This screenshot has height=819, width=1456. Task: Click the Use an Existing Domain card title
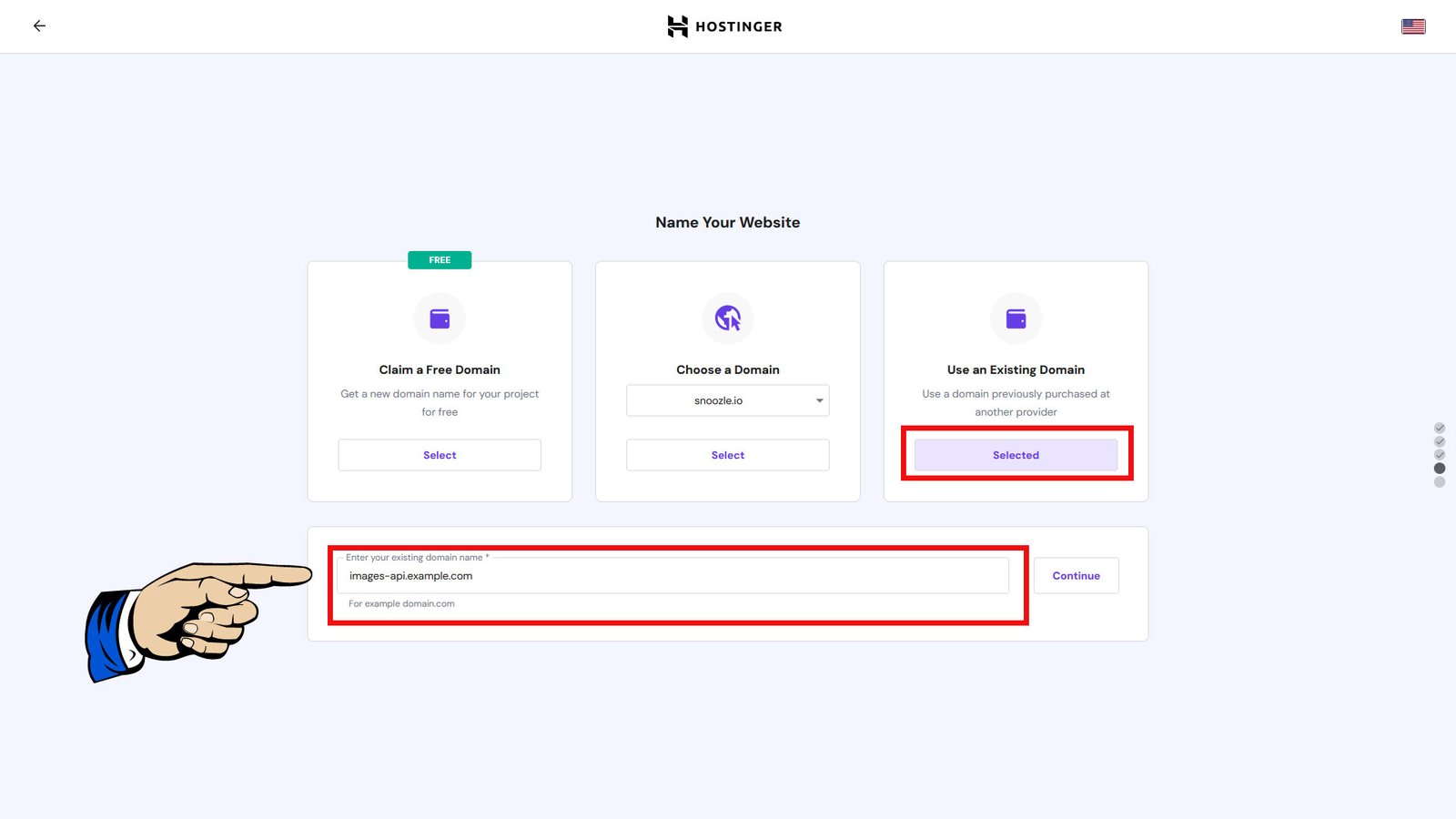1016,369
